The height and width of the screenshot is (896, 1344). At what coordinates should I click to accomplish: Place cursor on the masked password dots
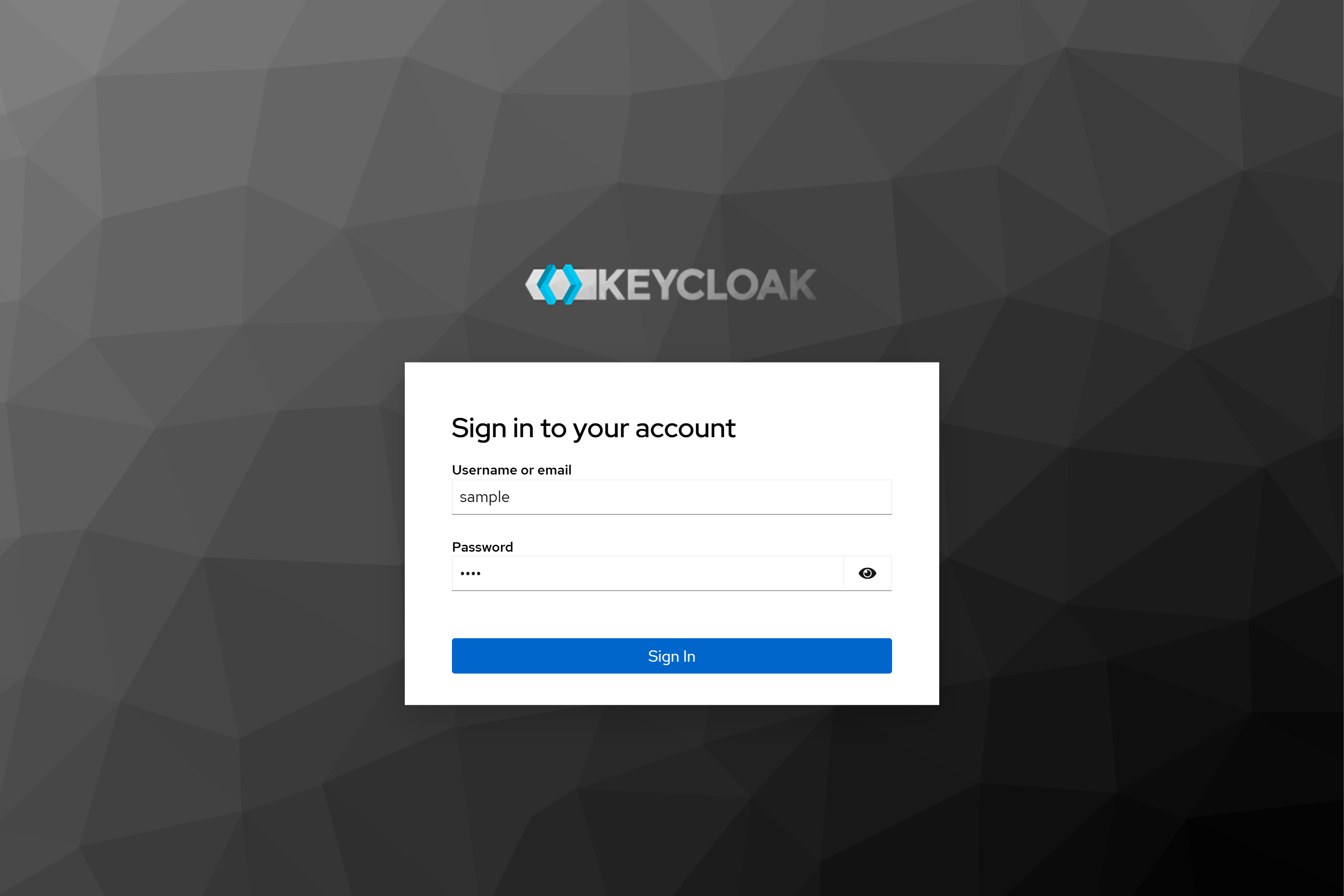click(x=470, y=573)
